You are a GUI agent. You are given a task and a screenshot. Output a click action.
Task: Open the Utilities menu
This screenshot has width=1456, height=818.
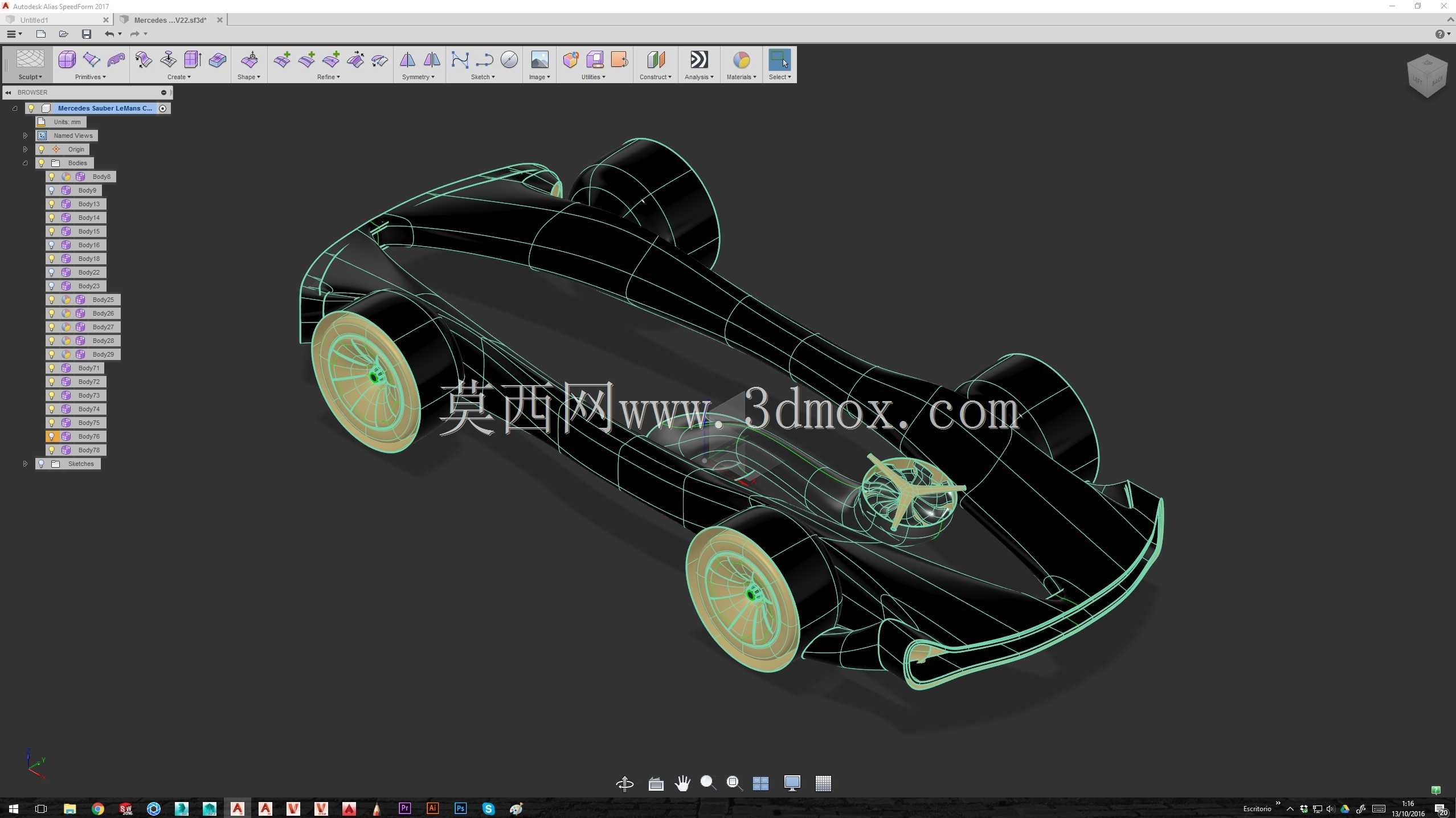593,77
